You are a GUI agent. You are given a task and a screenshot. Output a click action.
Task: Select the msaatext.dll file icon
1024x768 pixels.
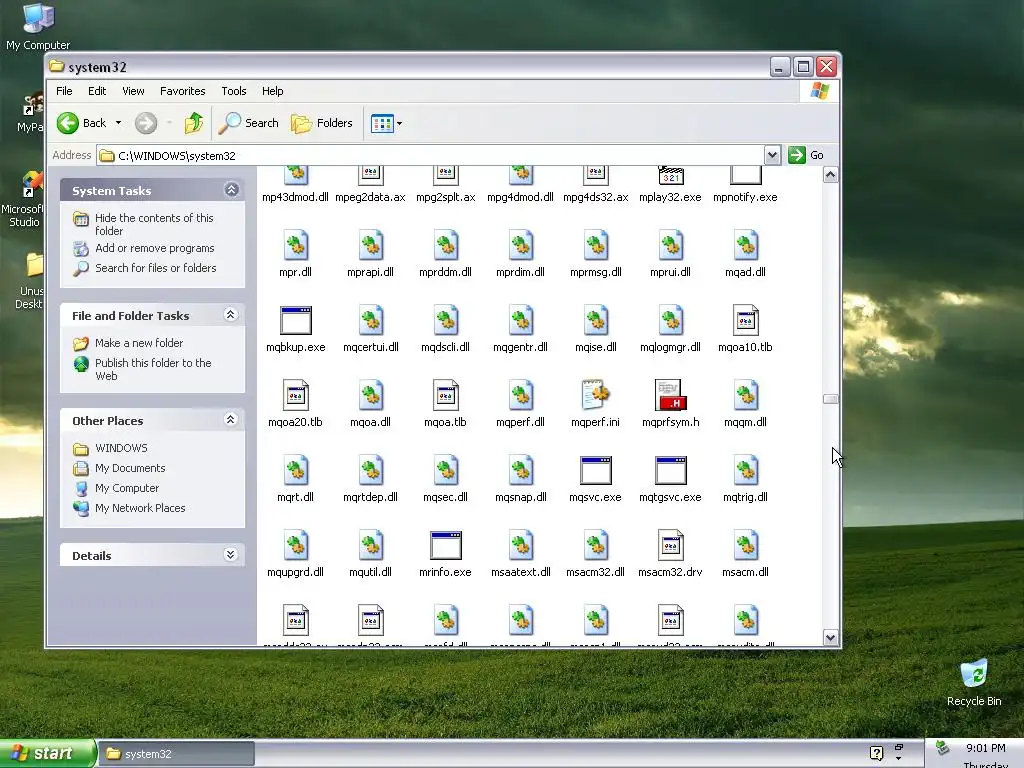520,546
